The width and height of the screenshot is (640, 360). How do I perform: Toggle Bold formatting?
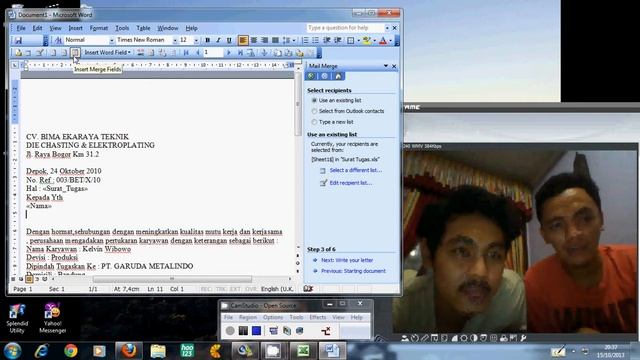pos(207,40)
